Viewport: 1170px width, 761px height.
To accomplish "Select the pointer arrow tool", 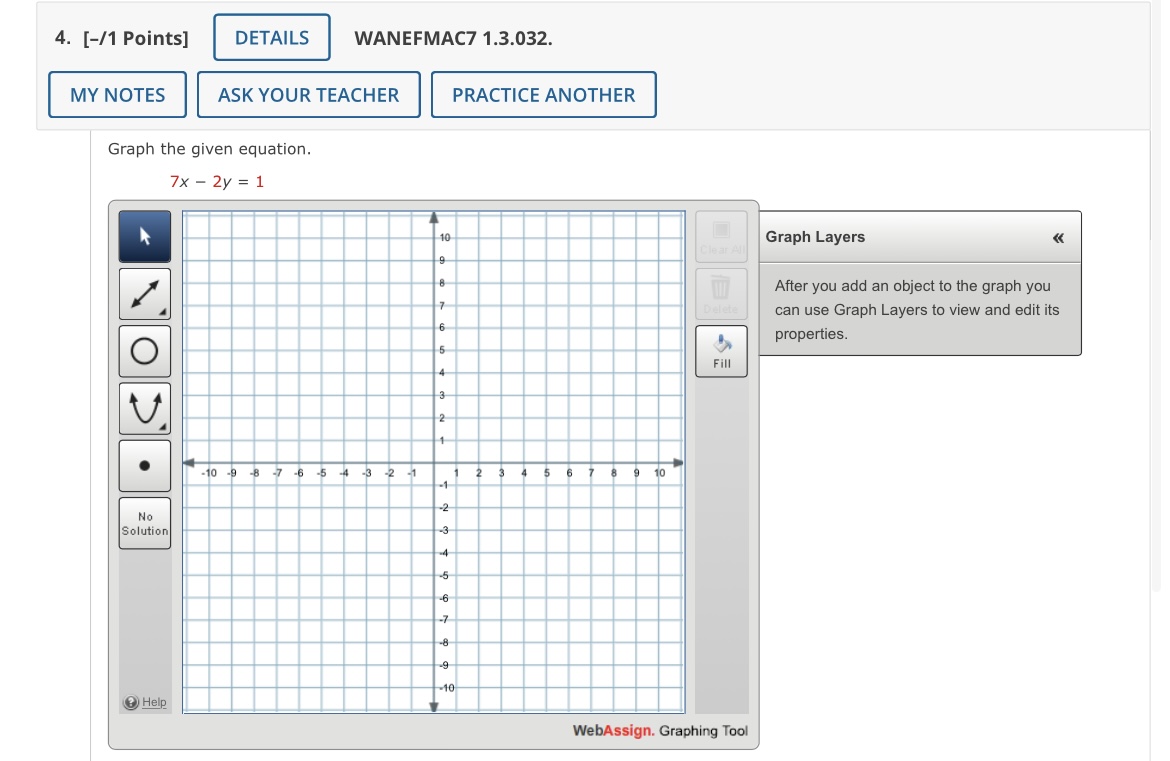I will (x=145, y=237).
